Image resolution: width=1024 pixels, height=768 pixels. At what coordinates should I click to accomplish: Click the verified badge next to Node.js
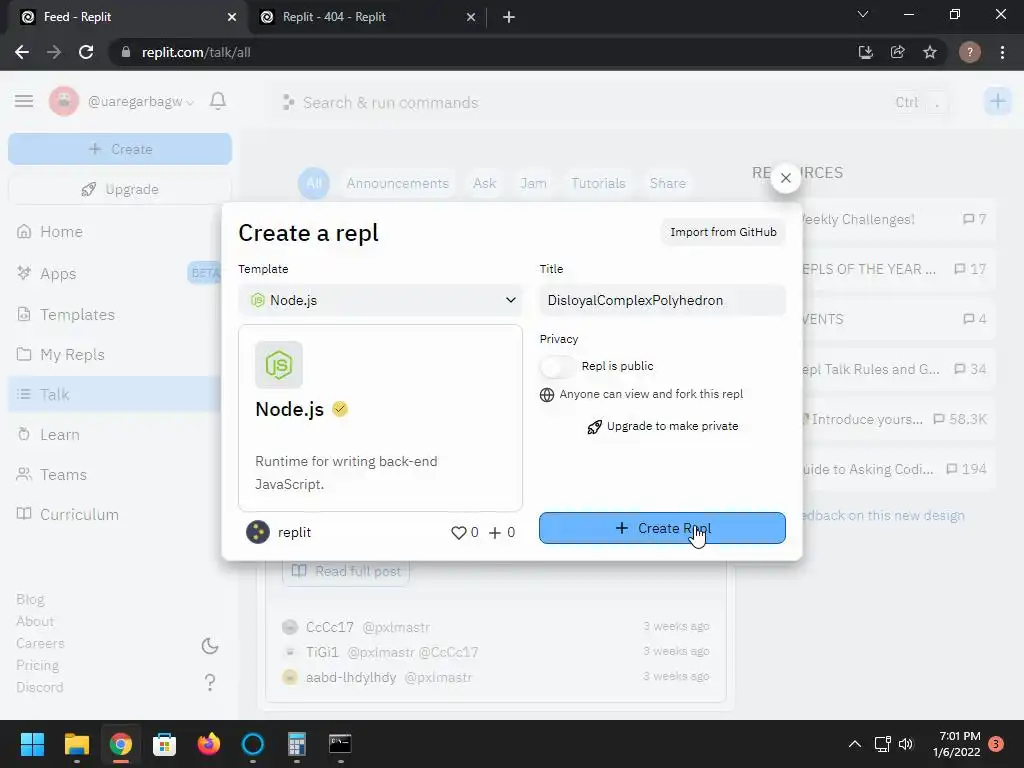[x=340, y=409]
